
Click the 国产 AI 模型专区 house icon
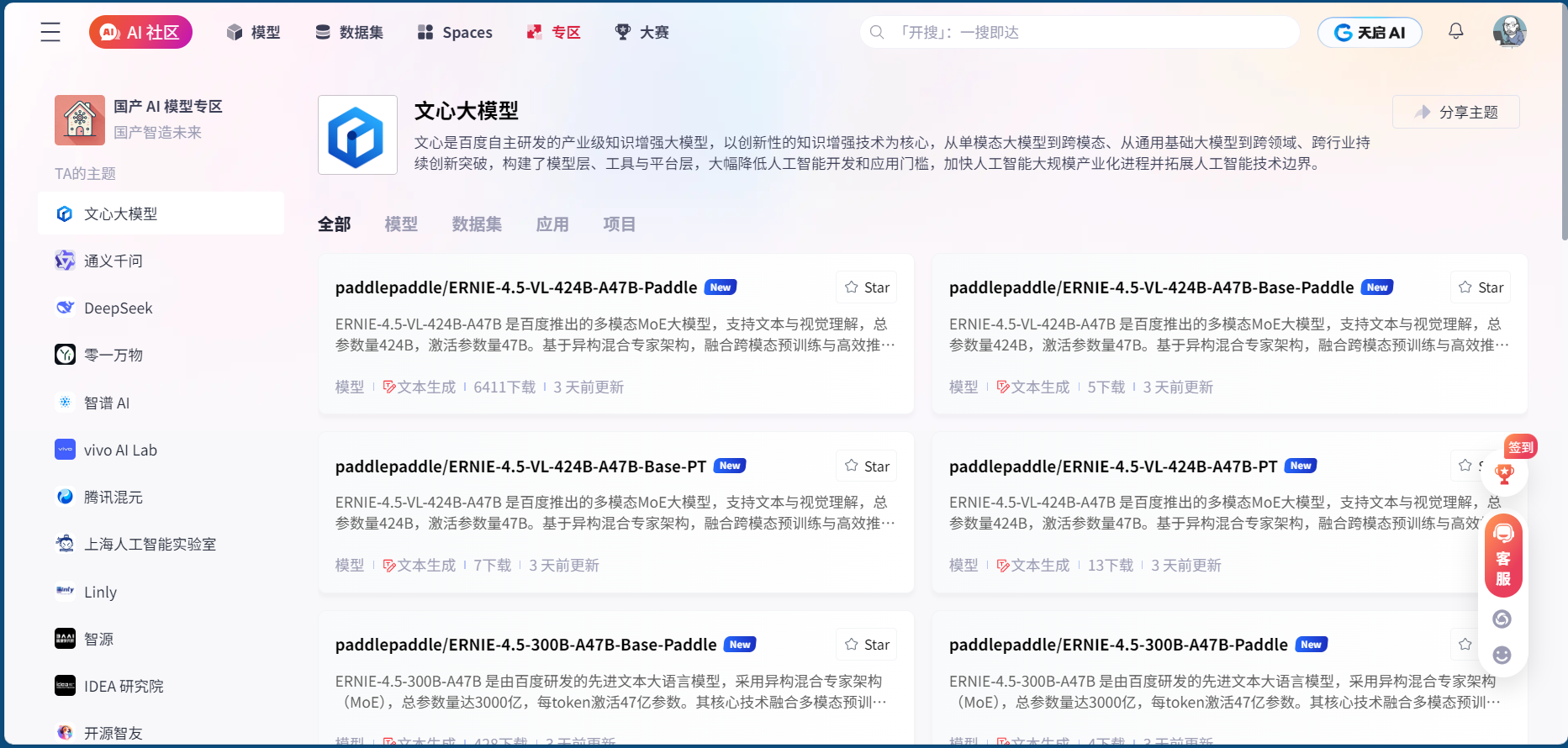80,120
